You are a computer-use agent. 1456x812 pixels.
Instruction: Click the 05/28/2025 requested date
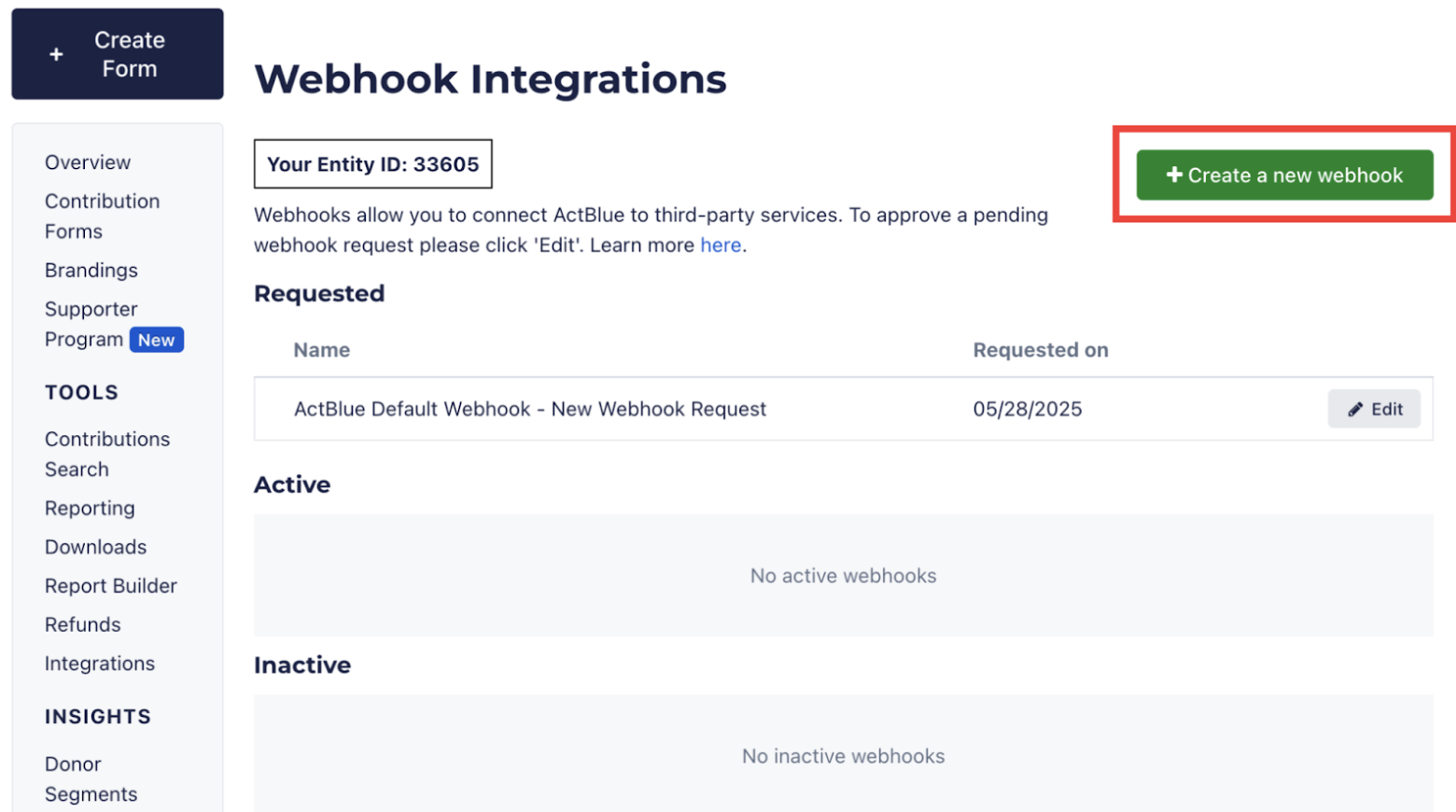click(1028, 409)
